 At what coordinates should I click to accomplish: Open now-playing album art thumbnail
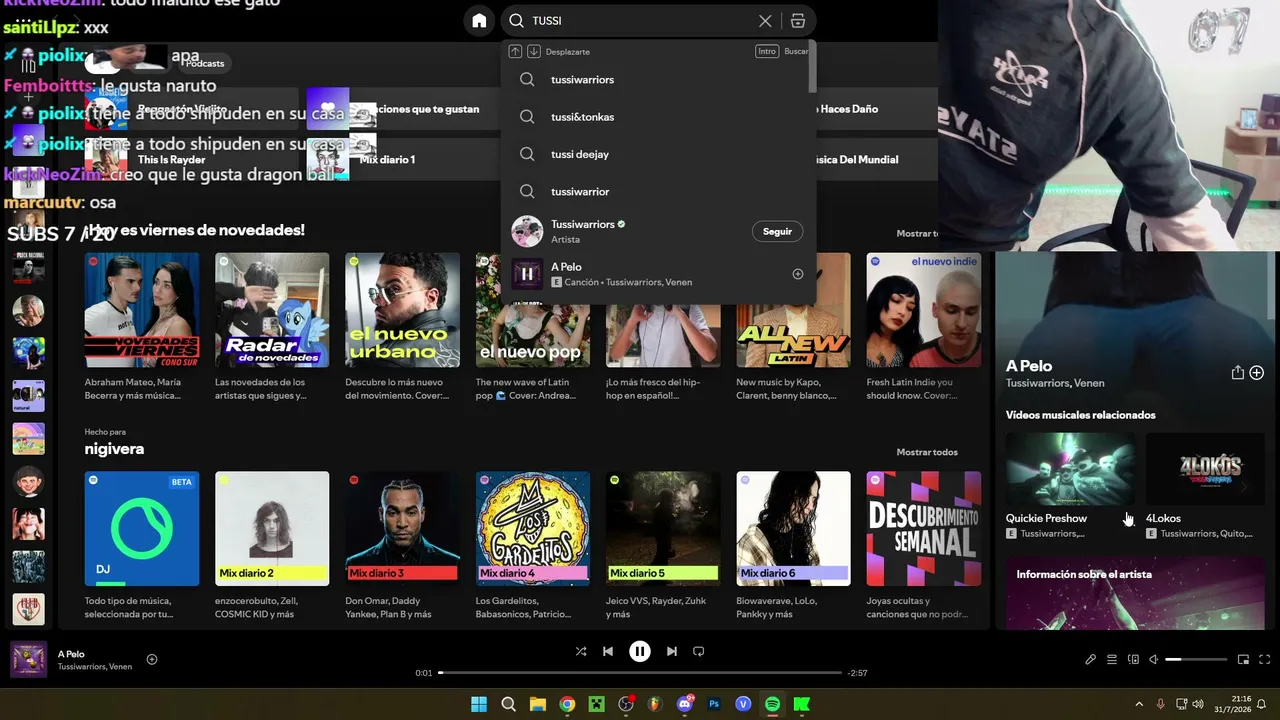coord(28,660)
